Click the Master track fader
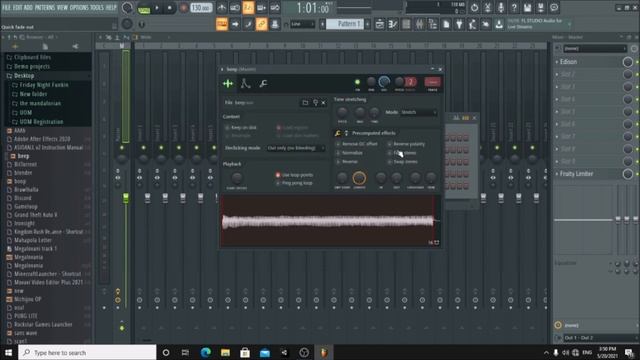 [126, 198]
